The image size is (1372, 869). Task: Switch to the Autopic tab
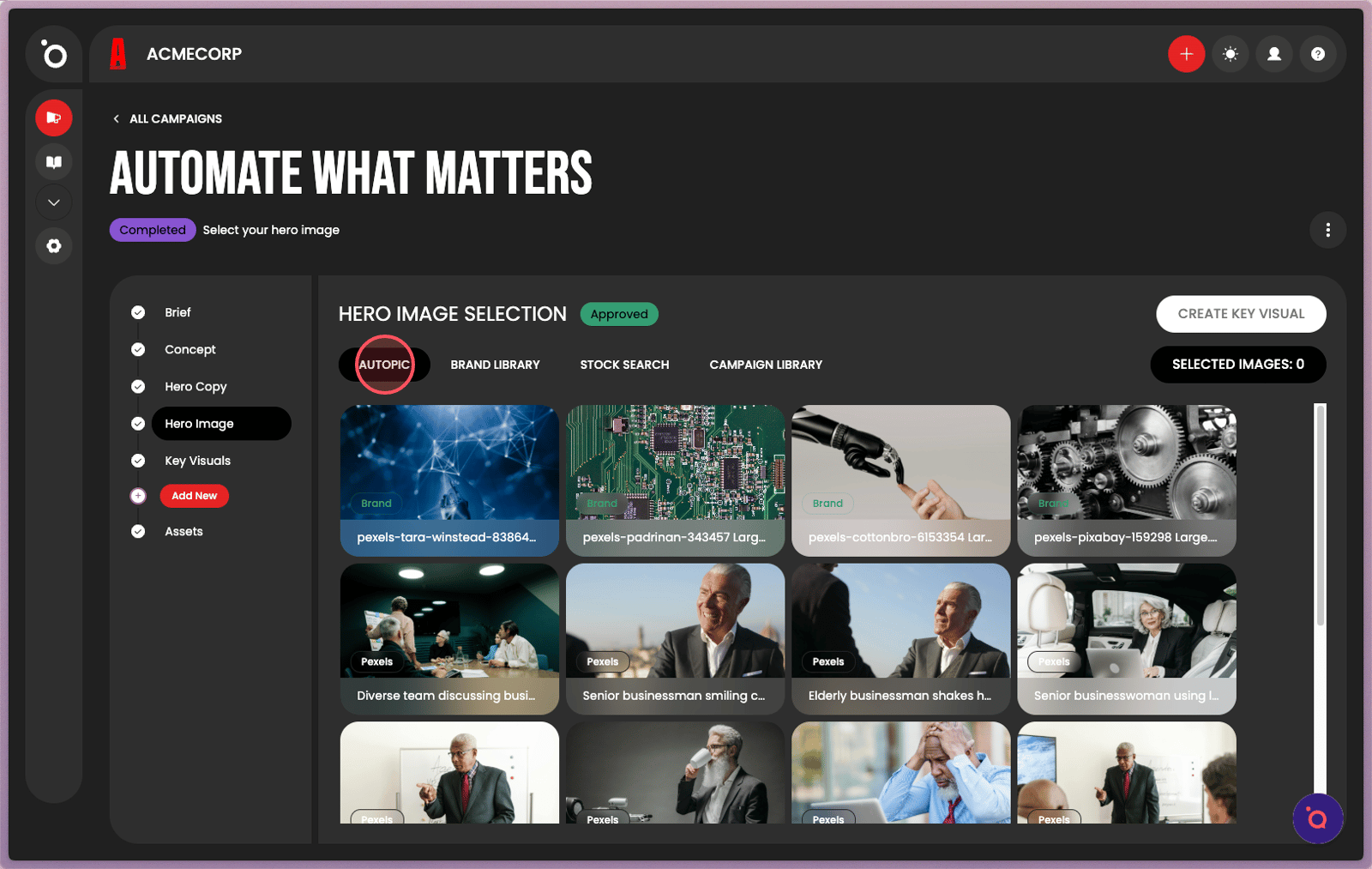point(384,365)
